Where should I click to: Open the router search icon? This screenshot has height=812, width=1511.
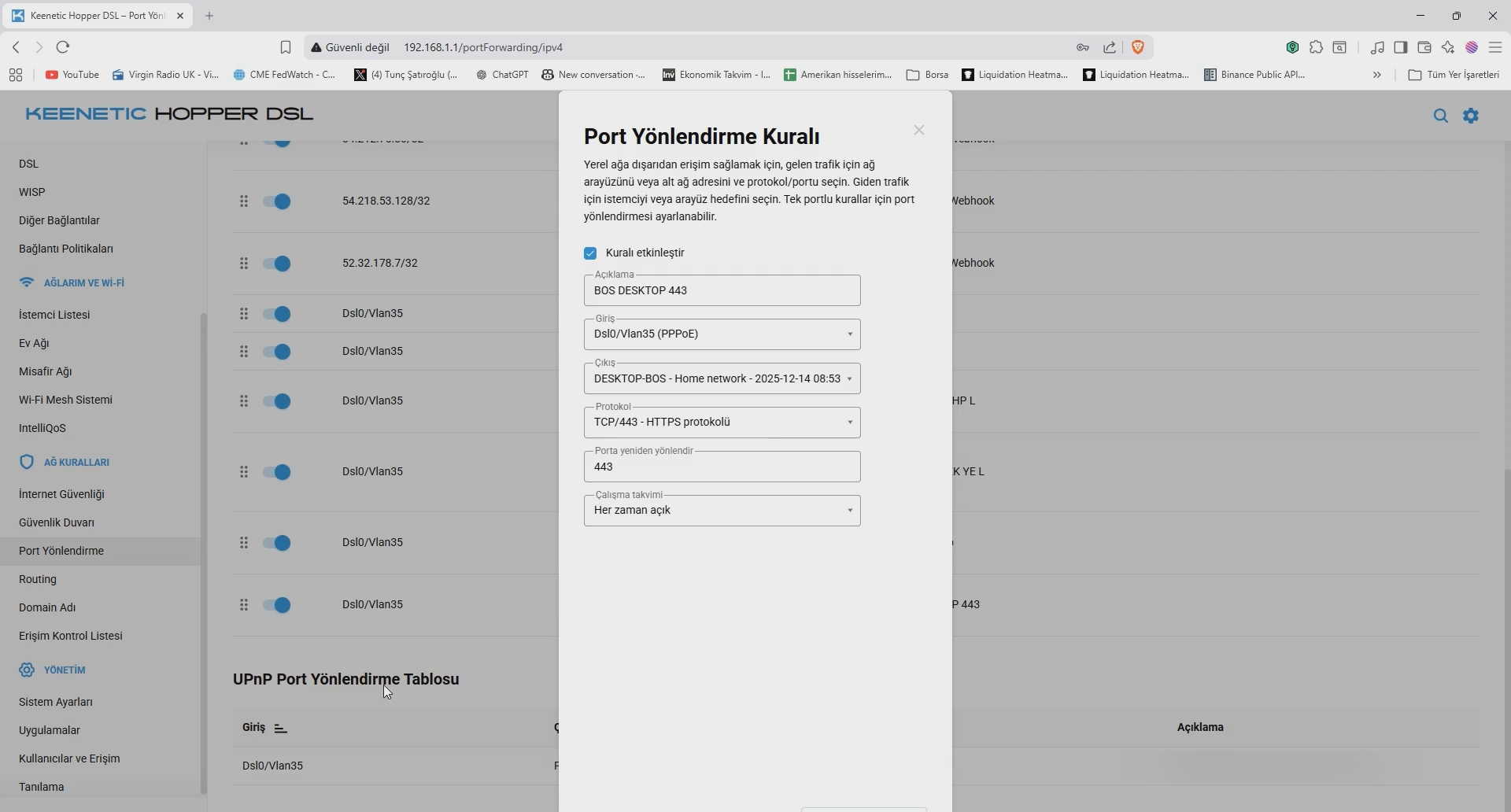click(x=1441, y=116)
